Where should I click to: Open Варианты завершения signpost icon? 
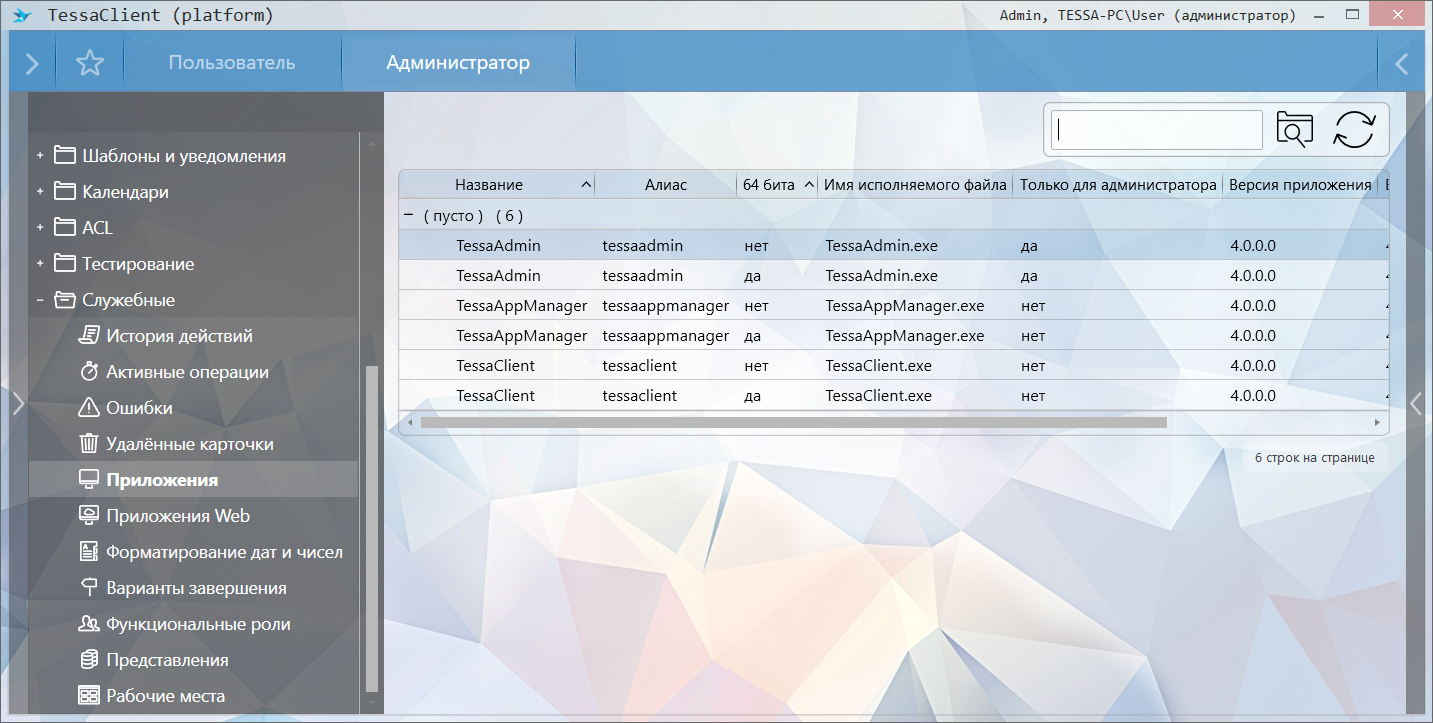89,587
